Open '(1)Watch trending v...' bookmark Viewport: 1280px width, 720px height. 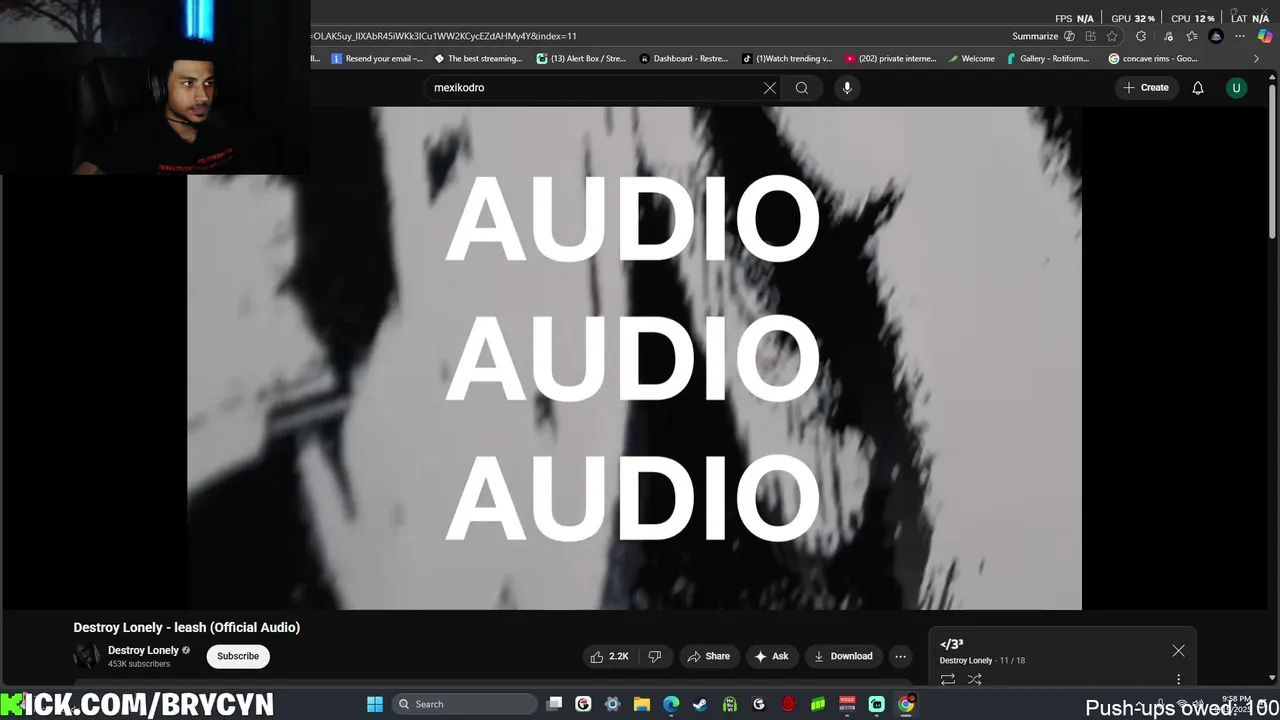point(787,59)
